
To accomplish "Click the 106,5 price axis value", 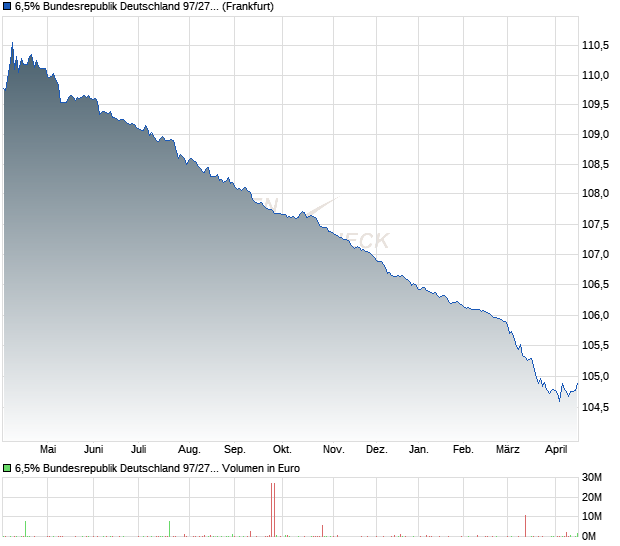I will pos(595,284).
